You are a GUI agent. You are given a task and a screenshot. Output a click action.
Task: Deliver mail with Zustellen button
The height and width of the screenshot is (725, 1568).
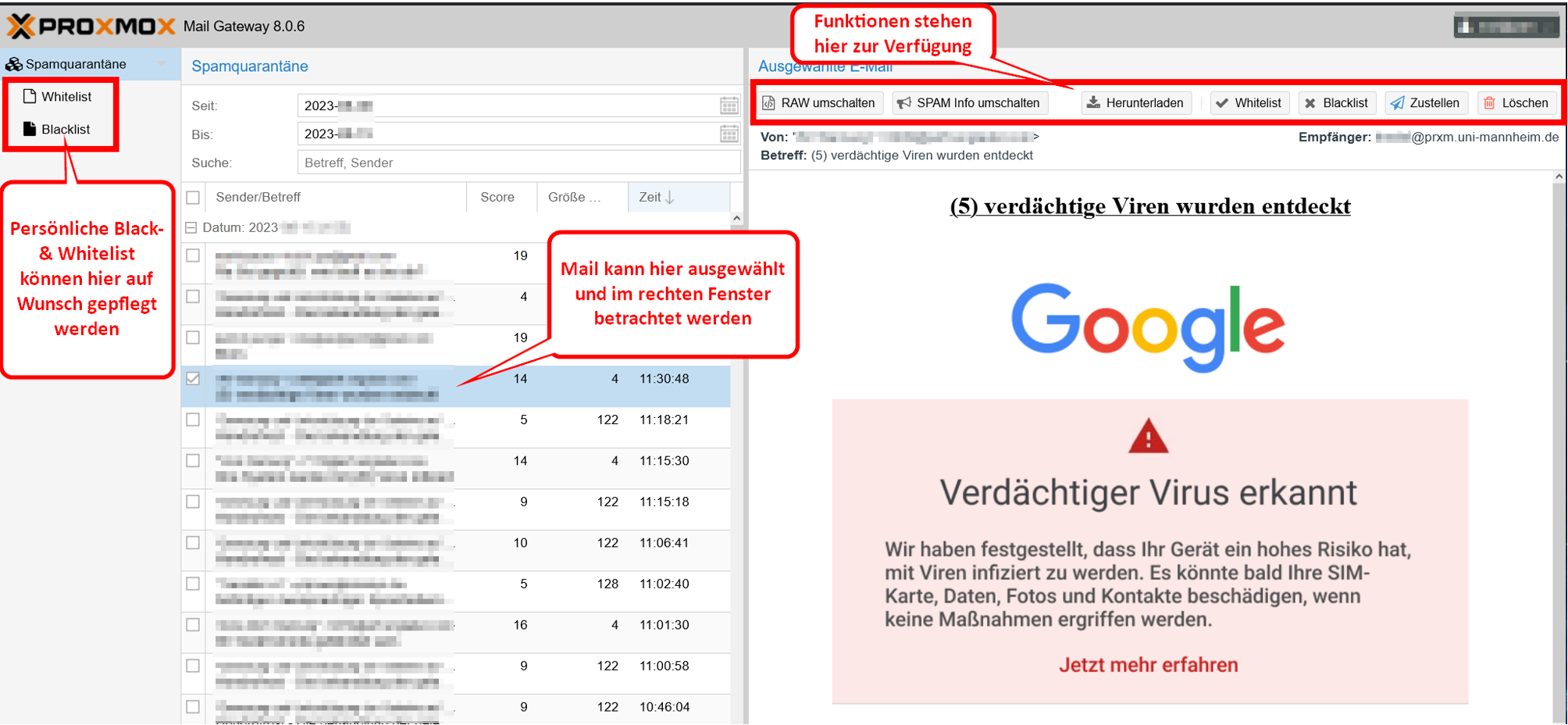(x=1427, y=103)
